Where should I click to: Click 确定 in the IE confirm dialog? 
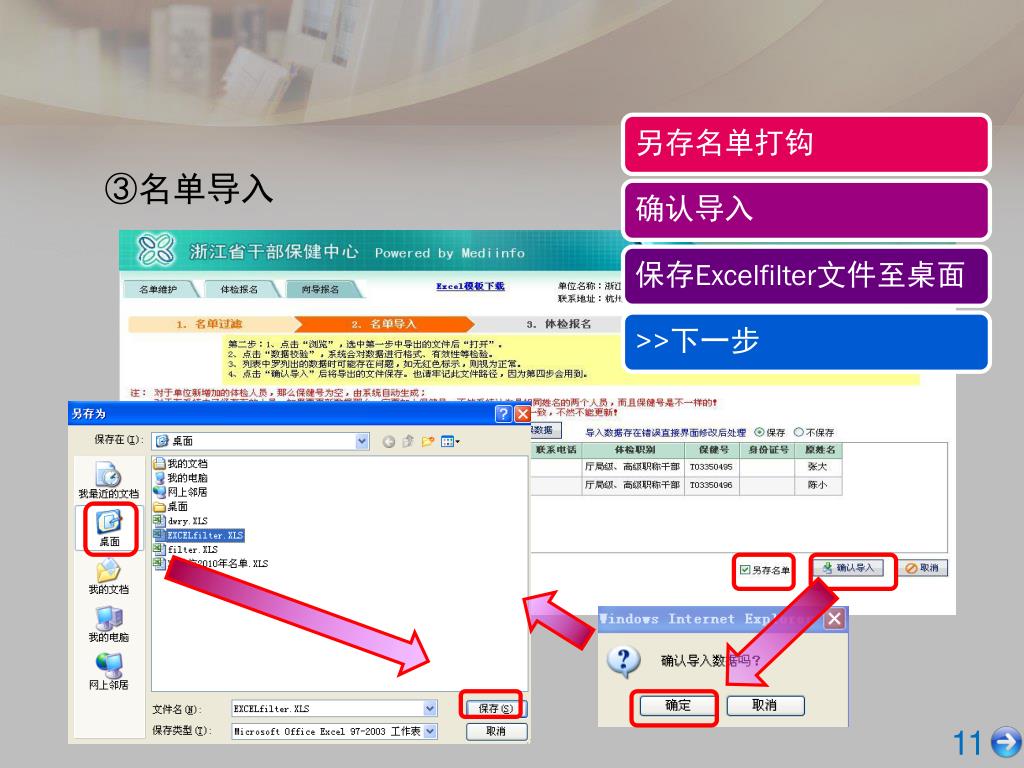677,705
